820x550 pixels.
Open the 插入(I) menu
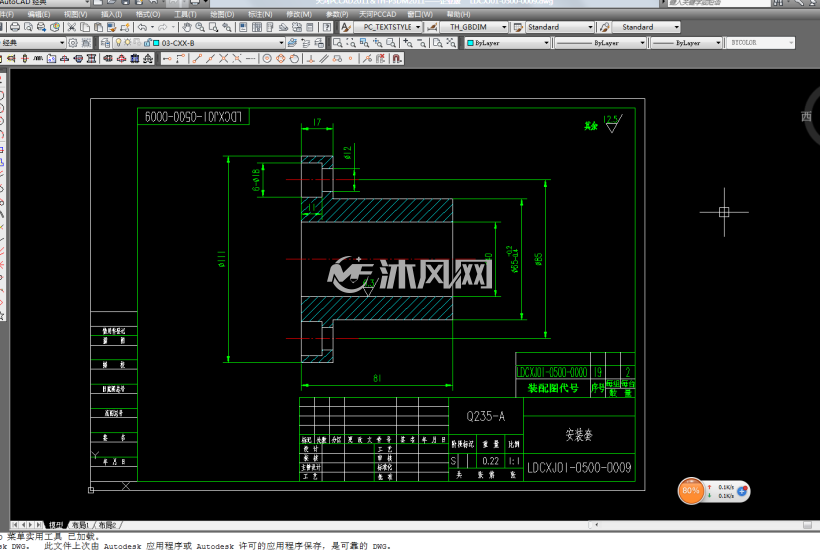tap(111, 14)
